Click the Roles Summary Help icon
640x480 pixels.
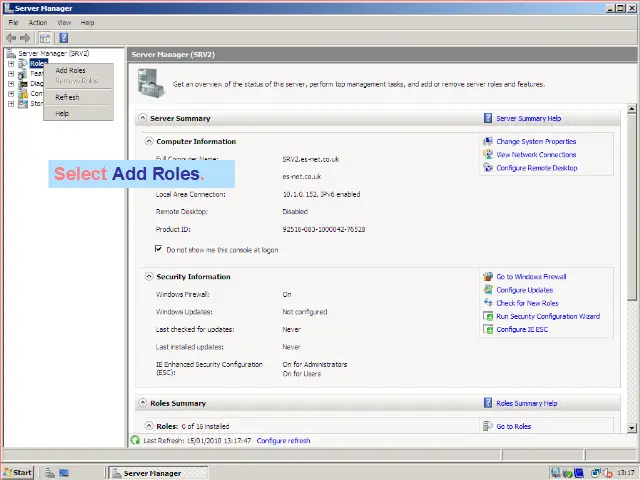click(x=488, y=403)
